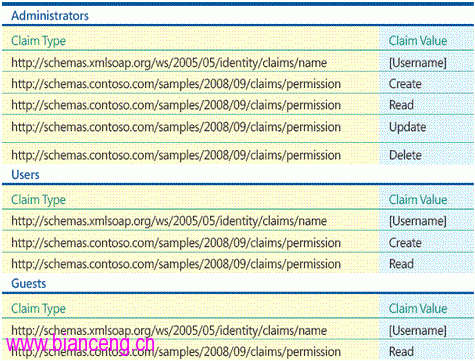The image size is (475, 361).
Task: Click Read value in Users table
Action: (401, 264)
